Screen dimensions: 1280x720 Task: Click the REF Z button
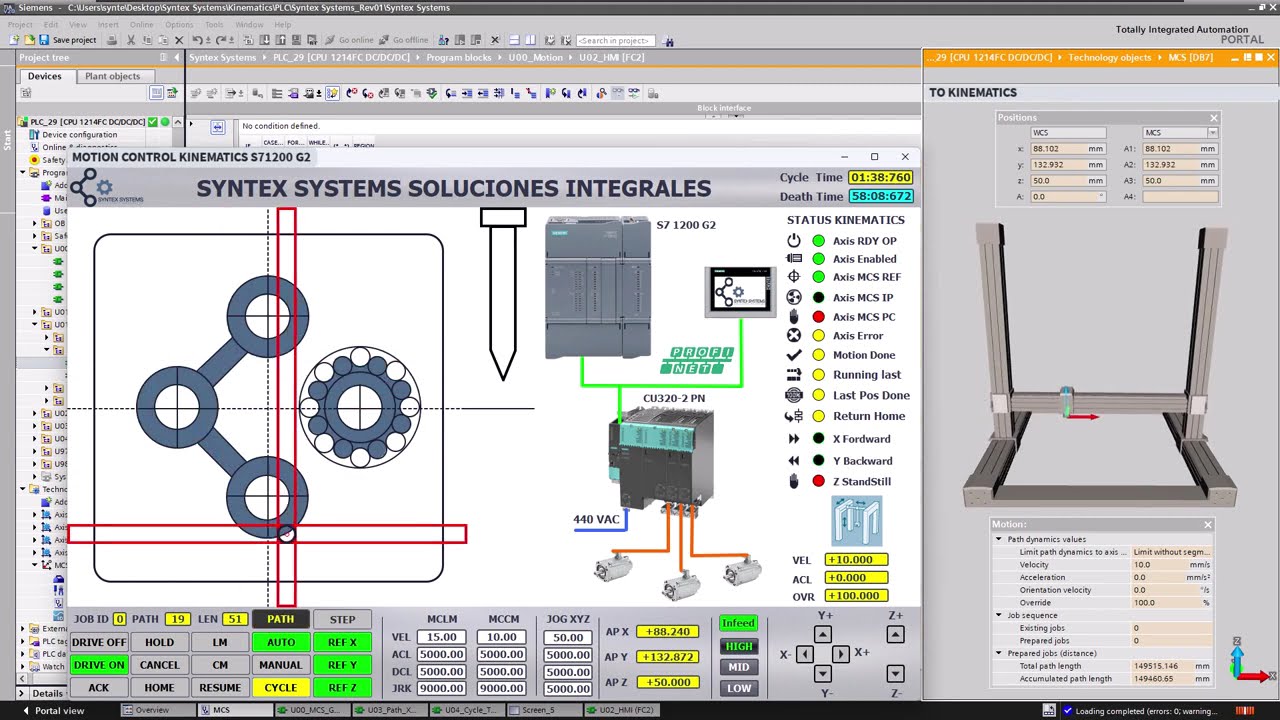[342, 688]
